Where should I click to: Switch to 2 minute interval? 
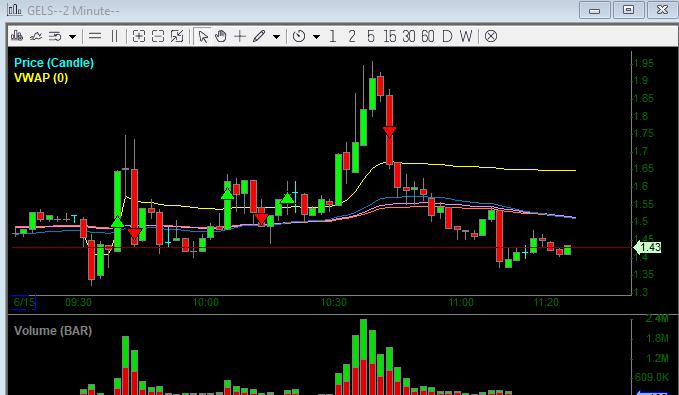[x=352, y=36]
